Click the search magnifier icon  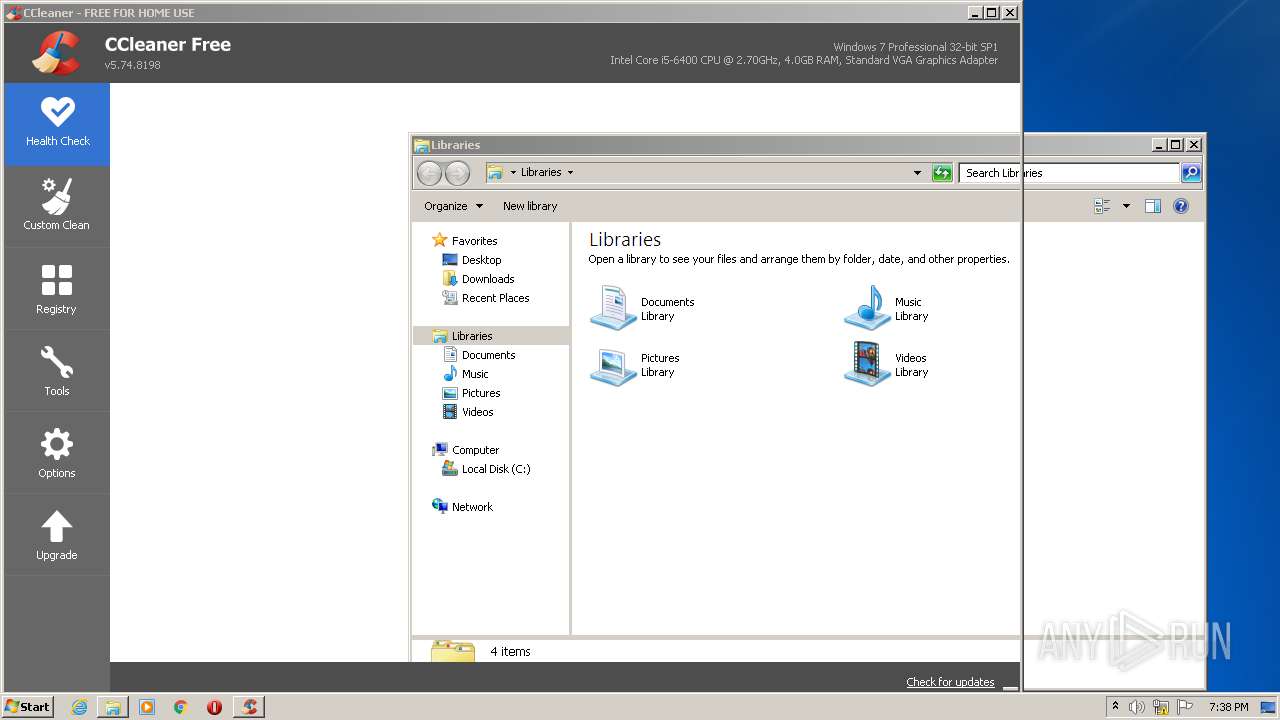pyautogui.click(x=1191, y=173)
